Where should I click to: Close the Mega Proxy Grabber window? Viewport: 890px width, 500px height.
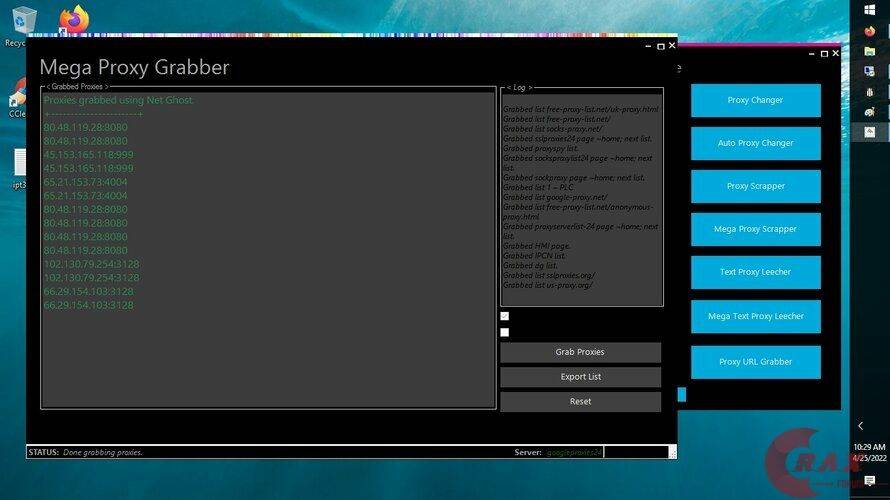click(672, 45)
